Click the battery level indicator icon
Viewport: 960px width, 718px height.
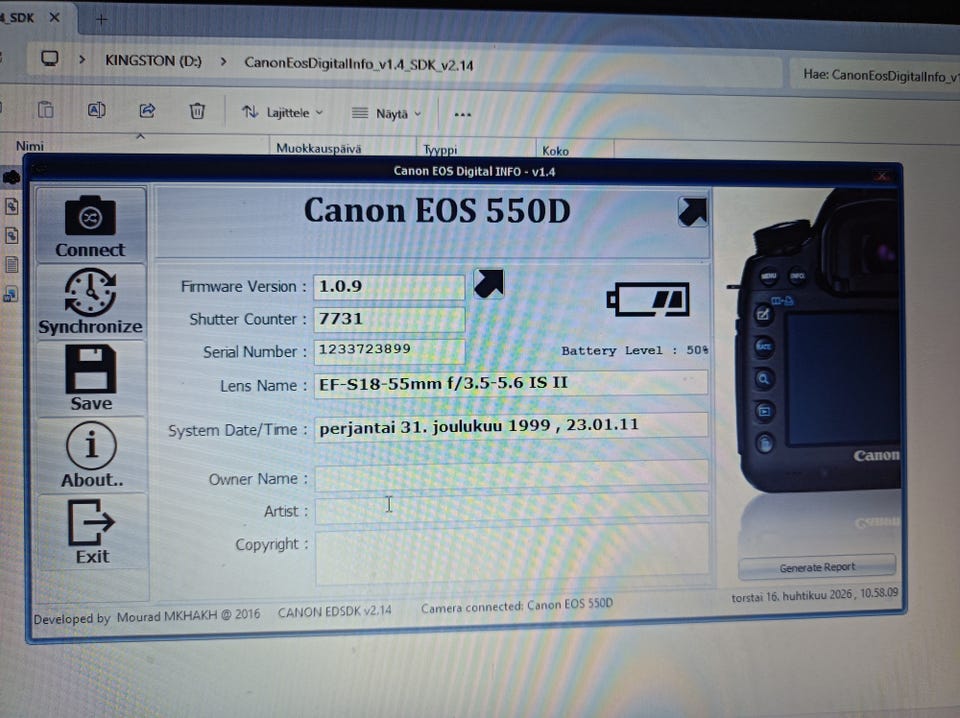(x=648, y=299)
